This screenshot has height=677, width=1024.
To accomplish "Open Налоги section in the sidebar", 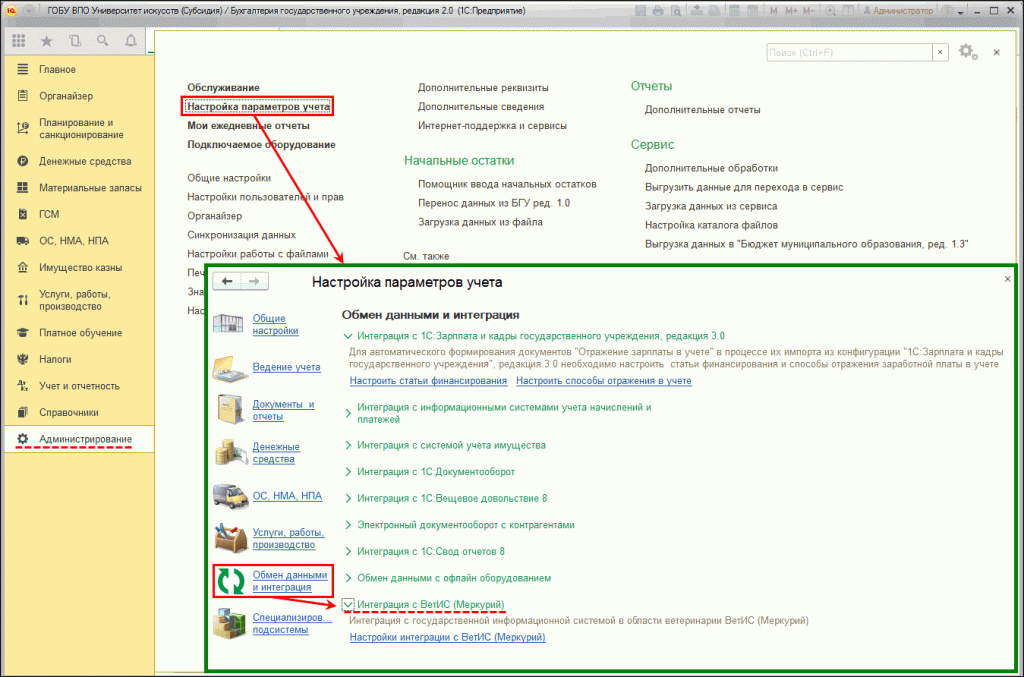I will coord(55,359).
